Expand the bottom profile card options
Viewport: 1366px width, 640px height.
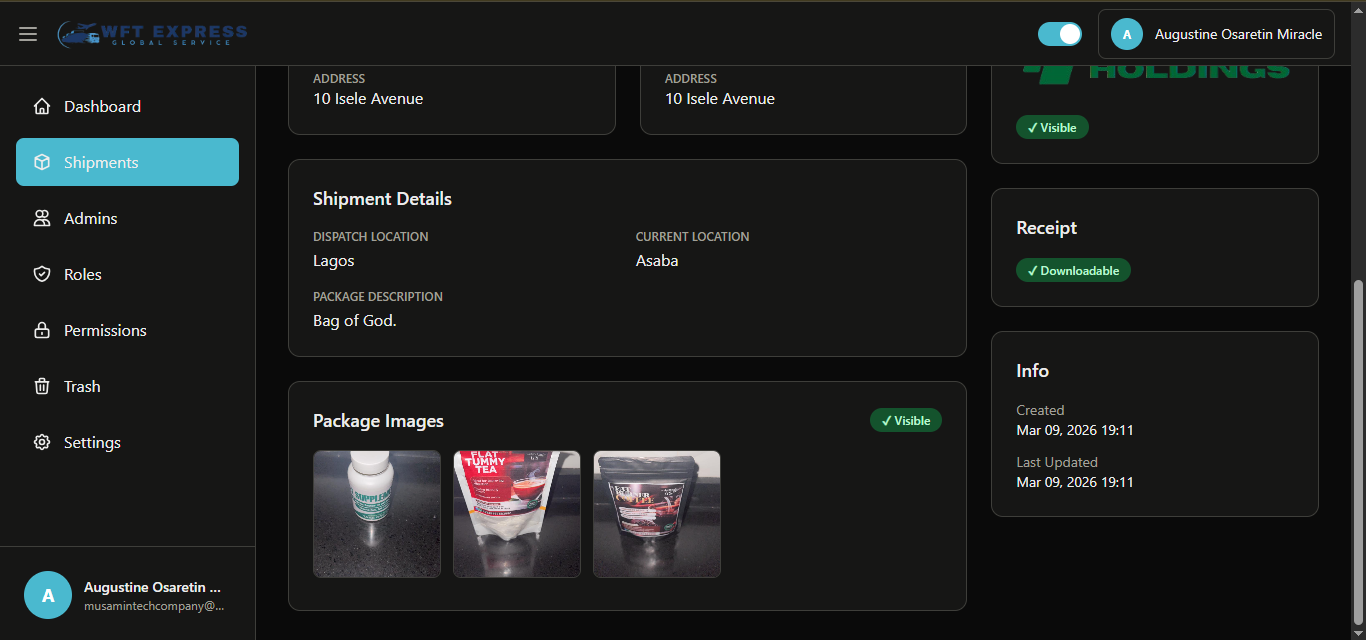128,594
